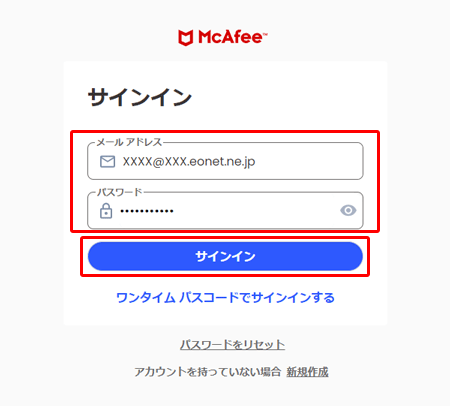This screenshot has width=450, height=406.
Task: Open ワンタイム パスコードでサインインする link
Action: pos(225,297)
